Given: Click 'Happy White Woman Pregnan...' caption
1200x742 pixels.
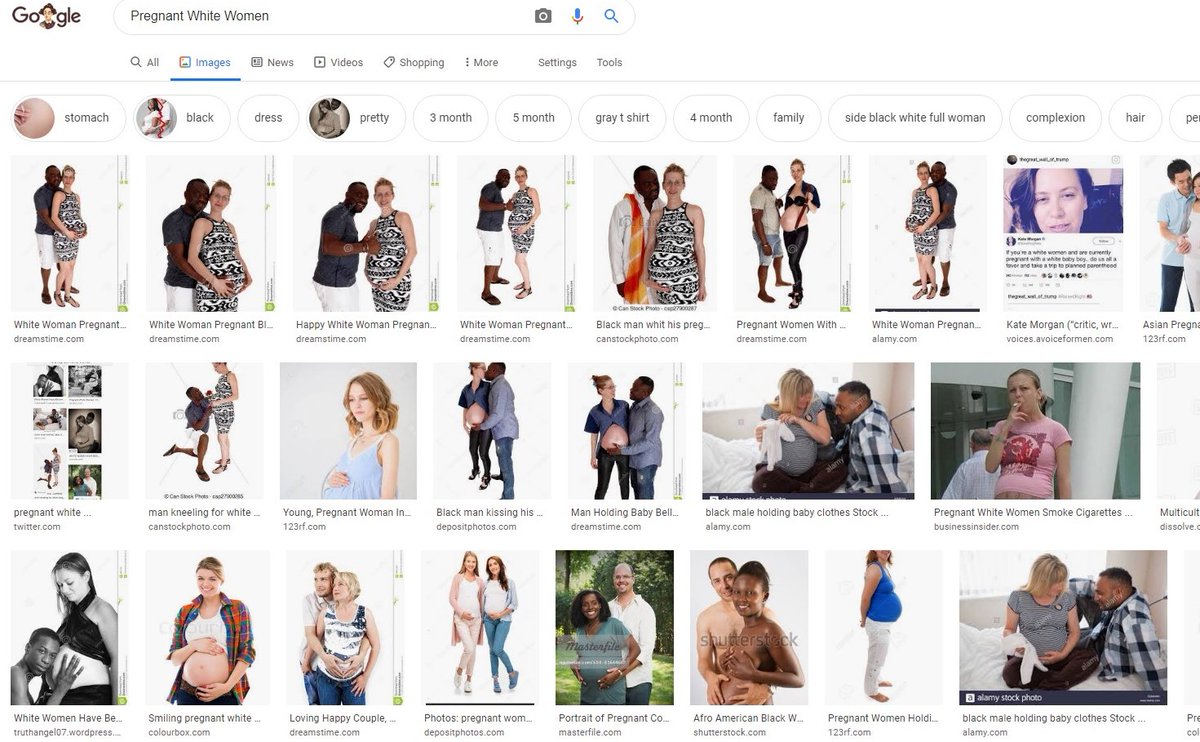Looking at the screenshot, I should tap(366, 325).
